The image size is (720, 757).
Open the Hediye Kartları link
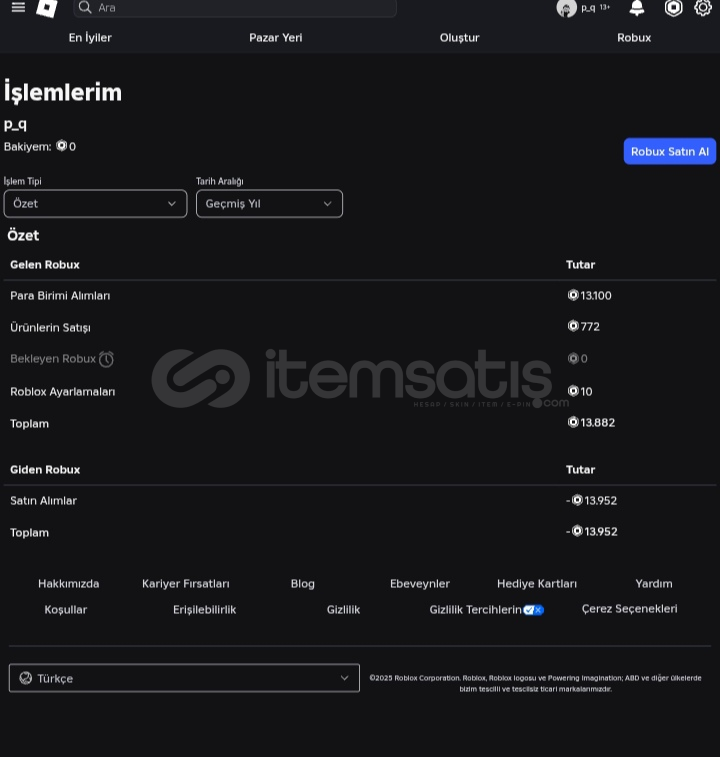[537, 584]
